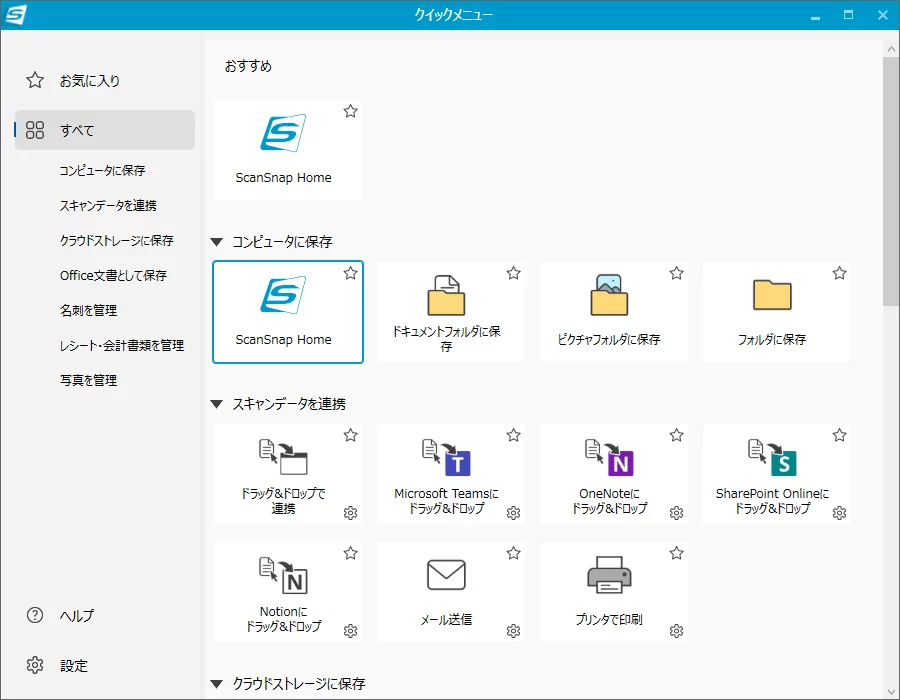
Task: Click the vertical scrollbar on the right
Action: (x=891, y=180)
